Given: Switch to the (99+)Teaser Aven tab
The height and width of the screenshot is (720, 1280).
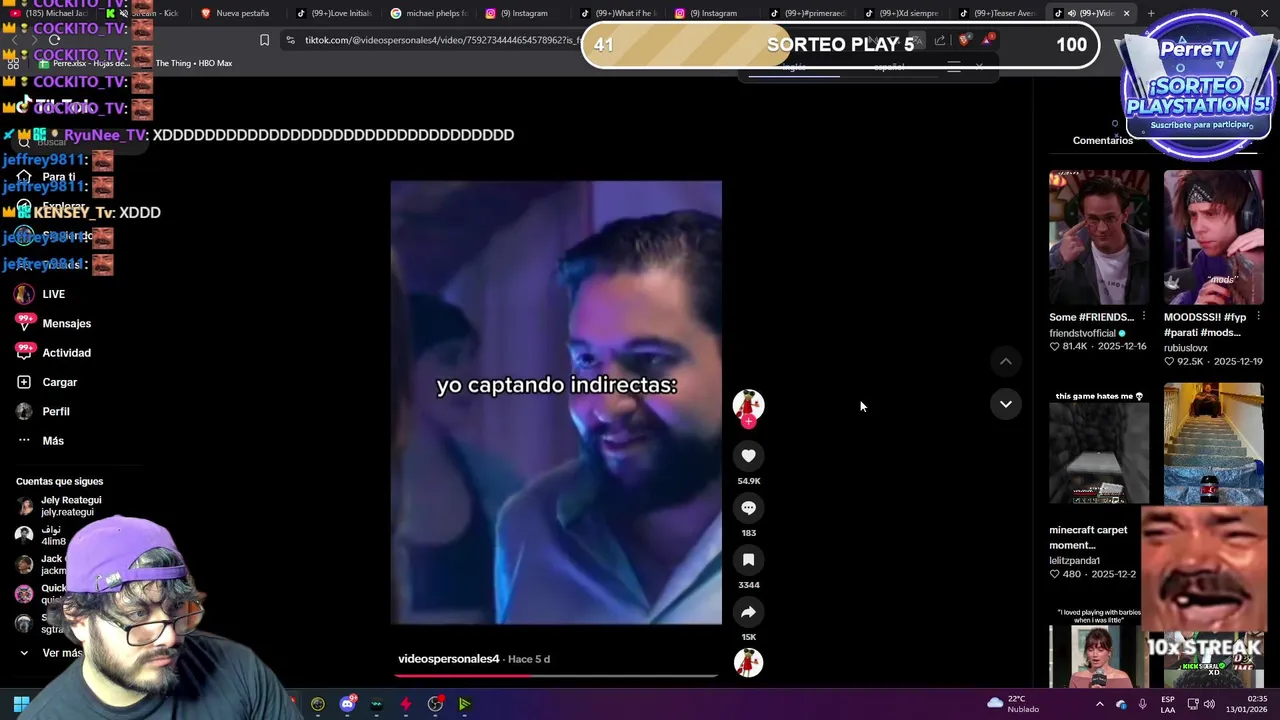Looking at the screenshot, I should coord(997,13).
